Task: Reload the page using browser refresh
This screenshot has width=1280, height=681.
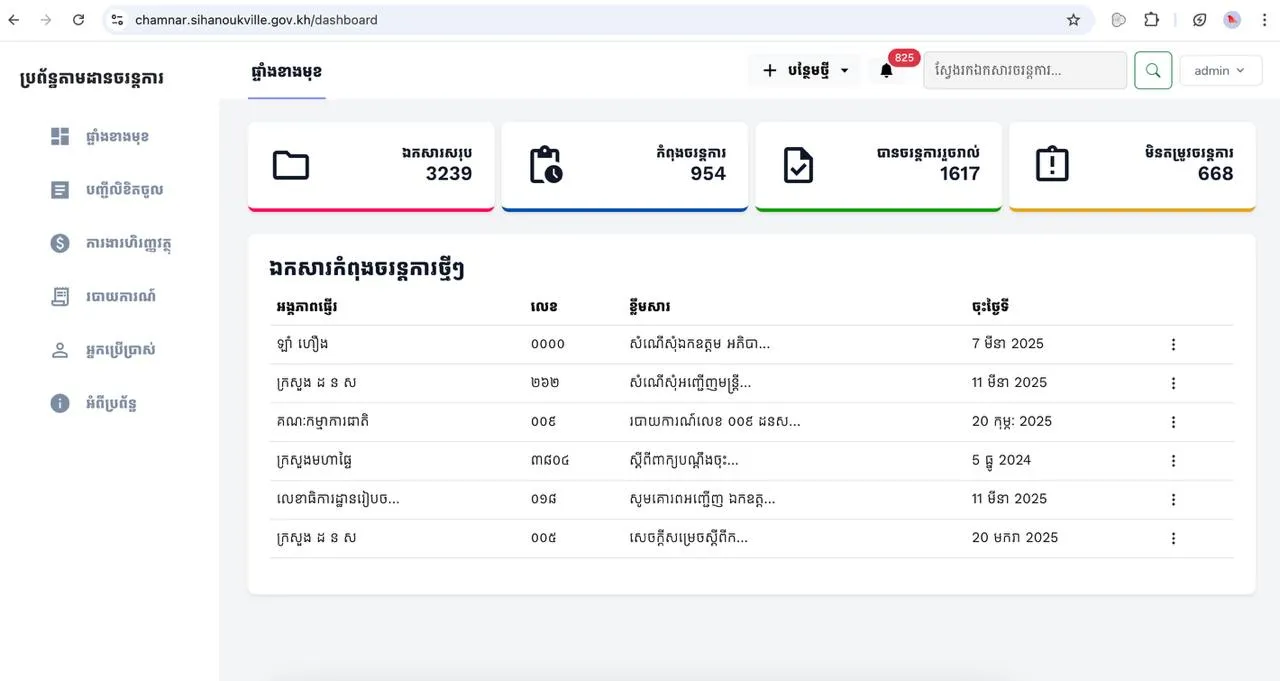Action: pyautogui.click(x=78, y=20)
